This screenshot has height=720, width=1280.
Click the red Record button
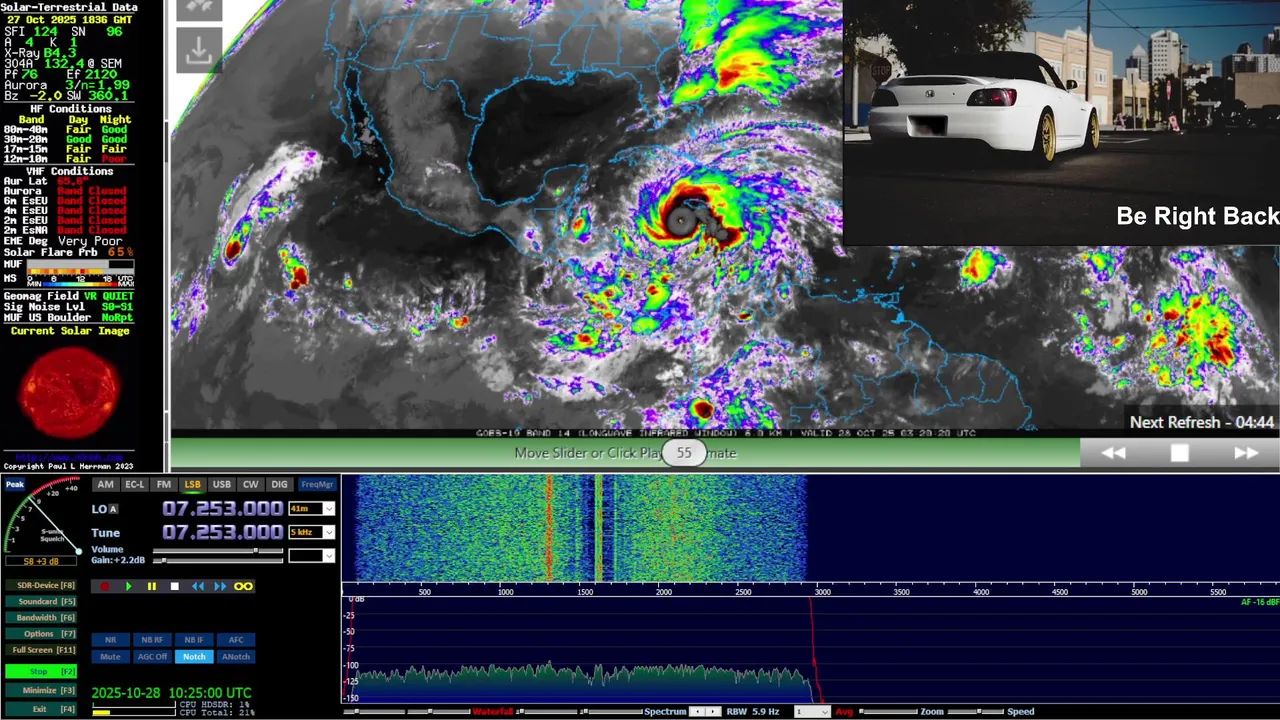[x=105, y=587]
